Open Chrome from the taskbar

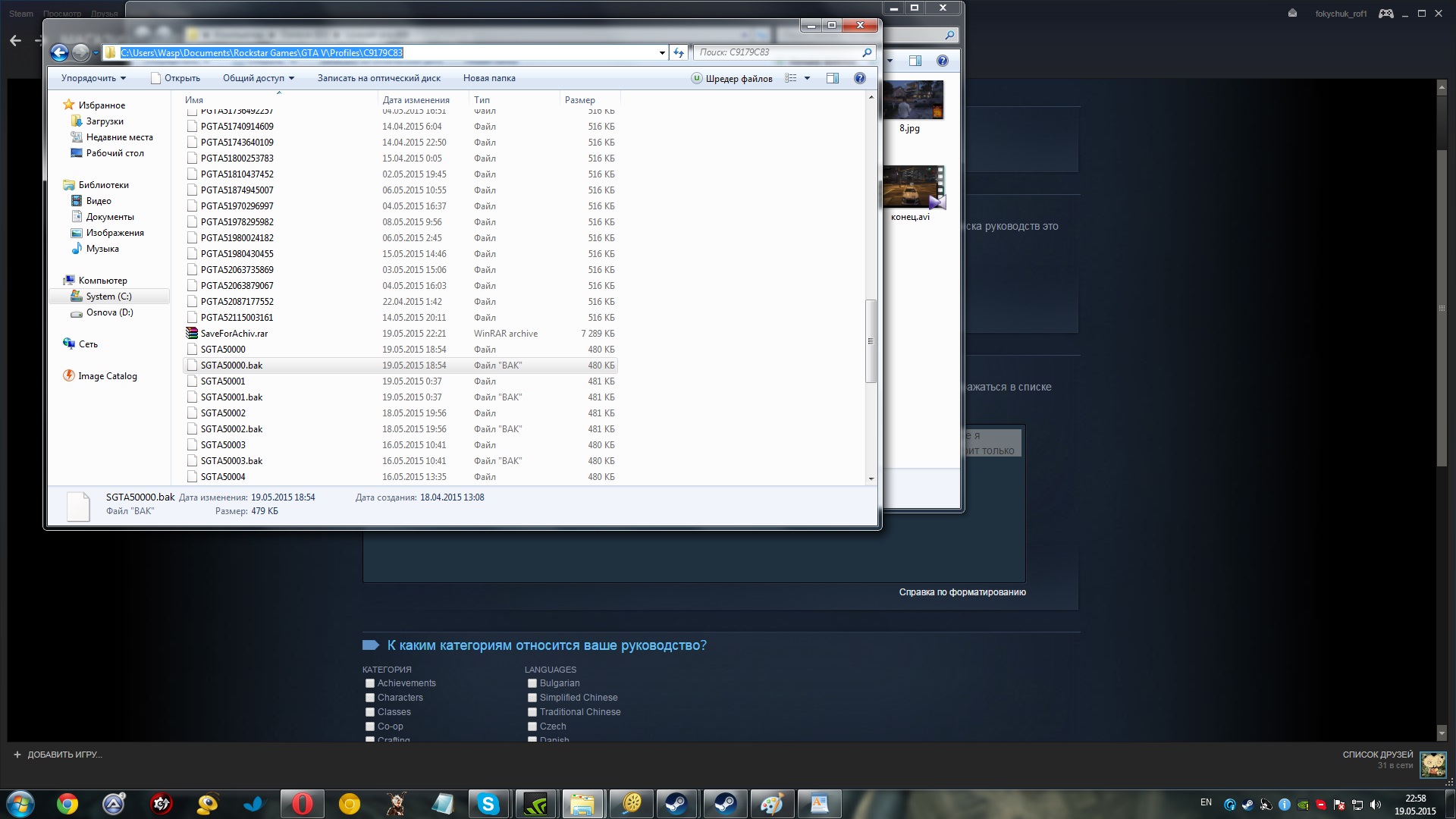[67, 804]
